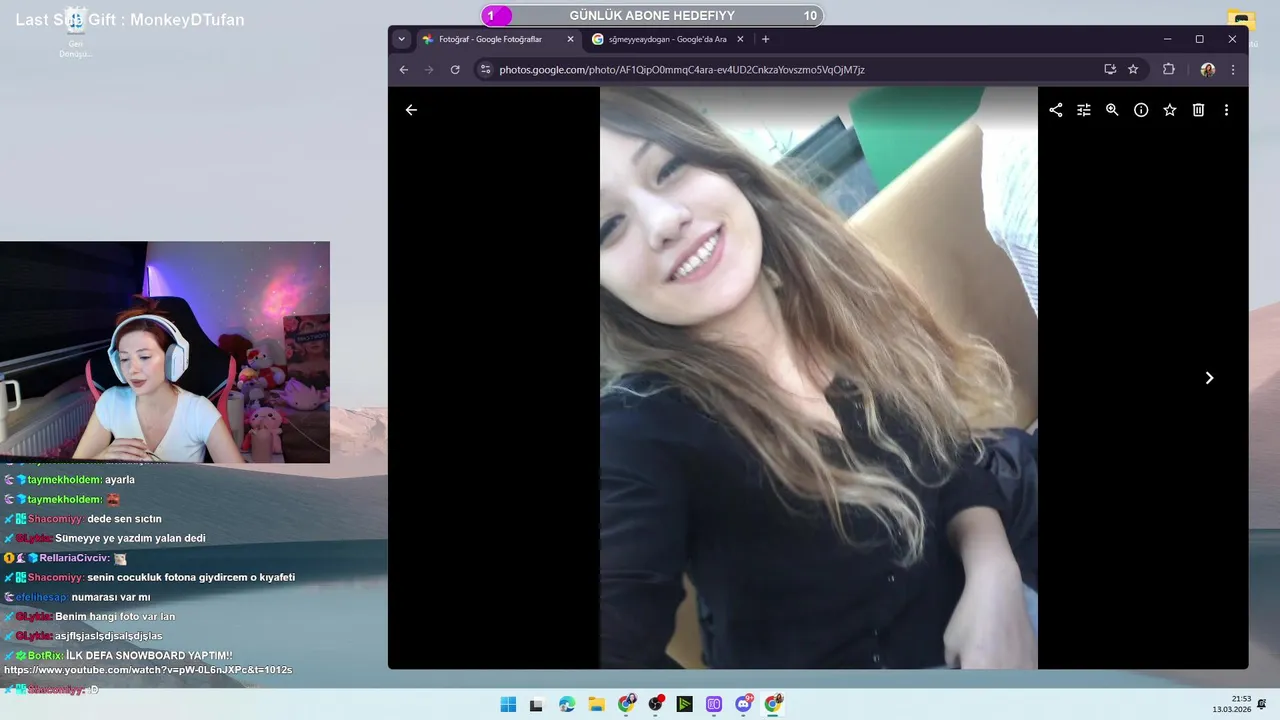Open the Windows Start menu

508,704
